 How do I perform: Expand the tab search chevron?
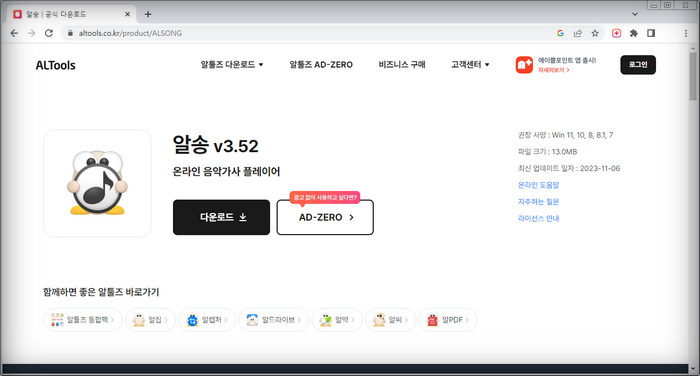[634, 14]
